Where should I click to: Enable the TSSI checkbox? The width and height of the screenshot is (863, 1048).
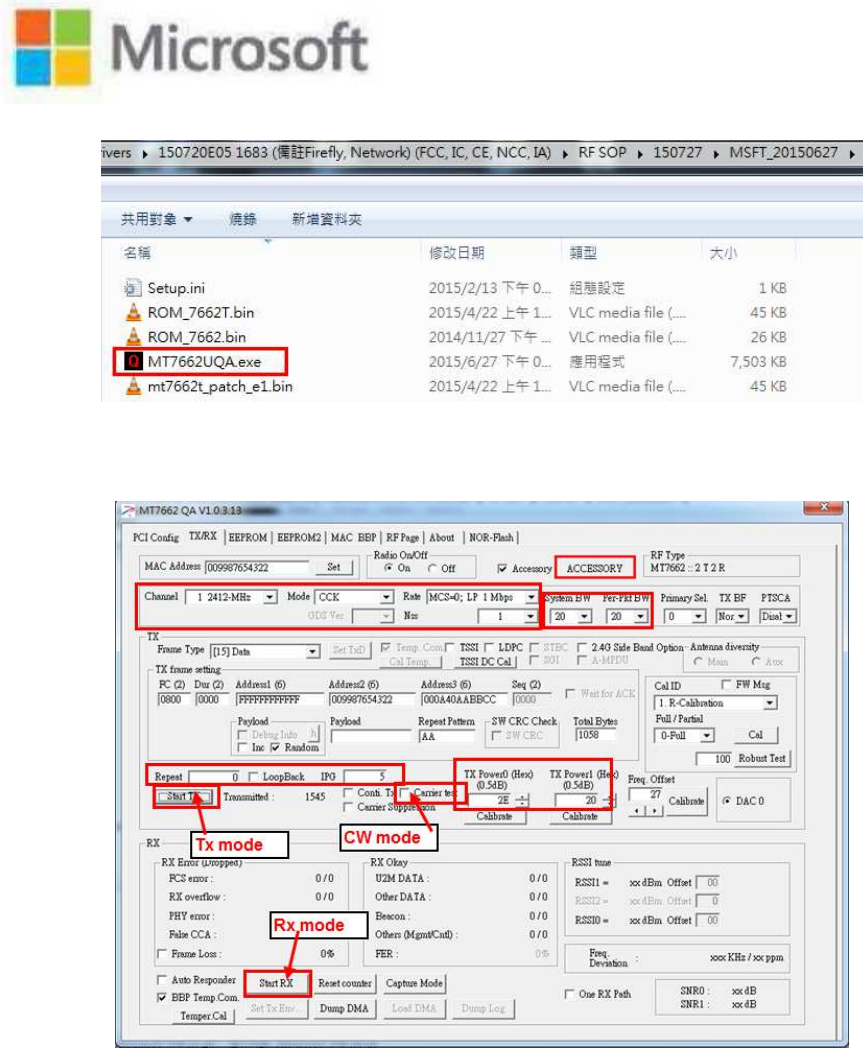[x=450, y=647]
